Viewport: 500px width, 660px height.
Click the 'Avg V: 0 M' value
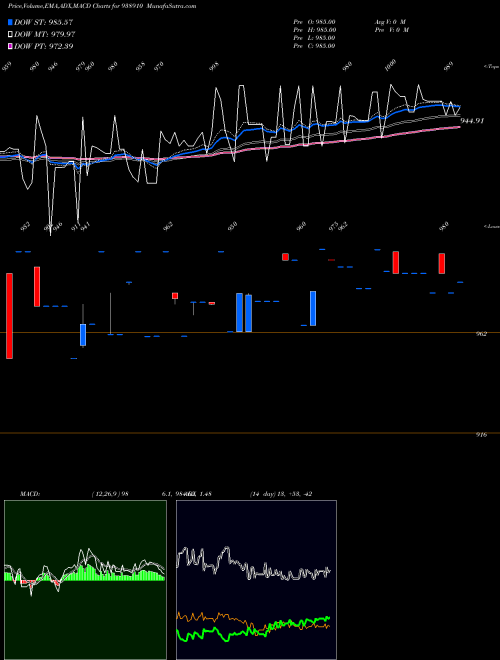[389, 22]
